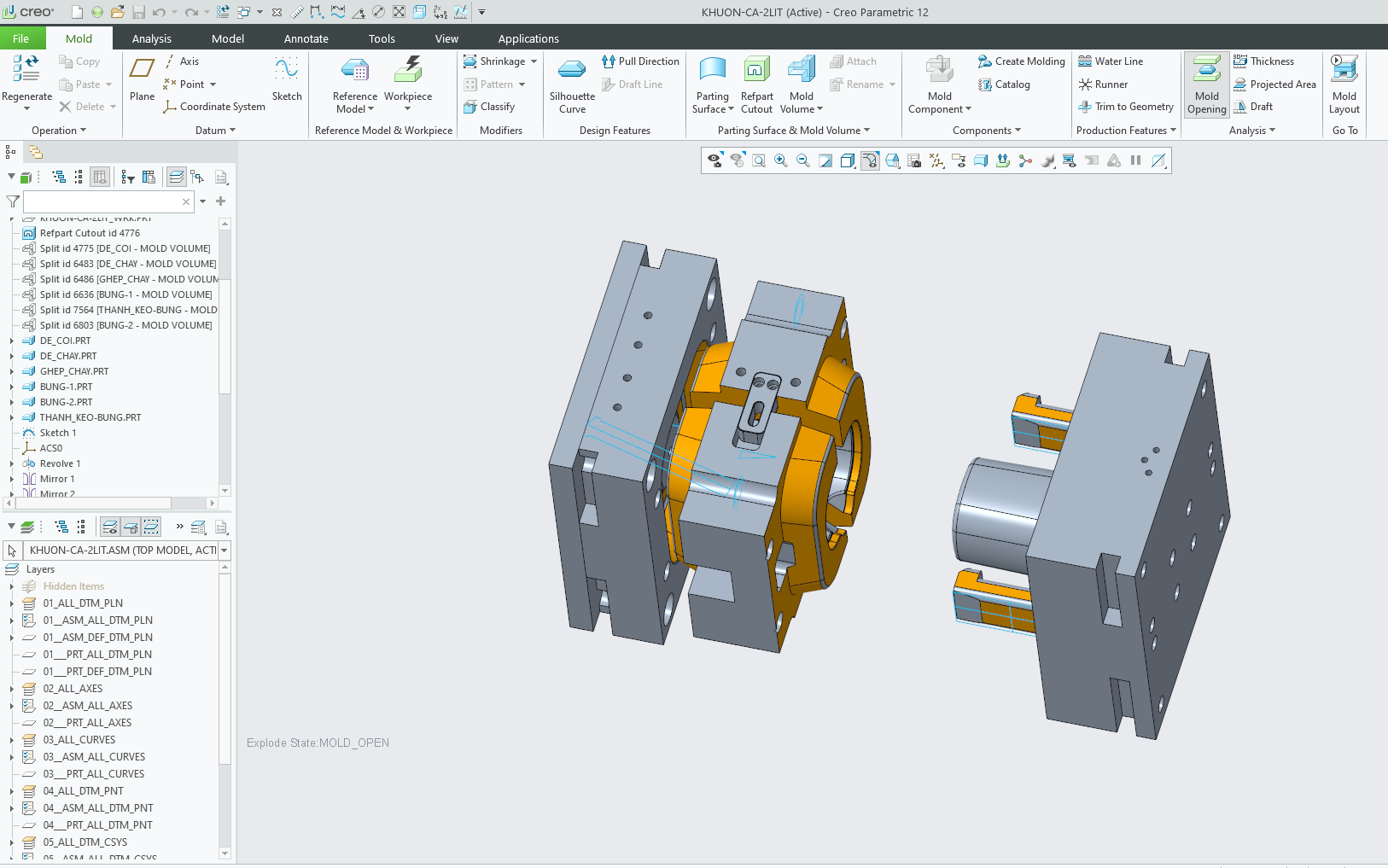The height and width of the screenshot is (868, 1388).
Task: Open the active model selector dropdown
Action: (x=225, y=551)
